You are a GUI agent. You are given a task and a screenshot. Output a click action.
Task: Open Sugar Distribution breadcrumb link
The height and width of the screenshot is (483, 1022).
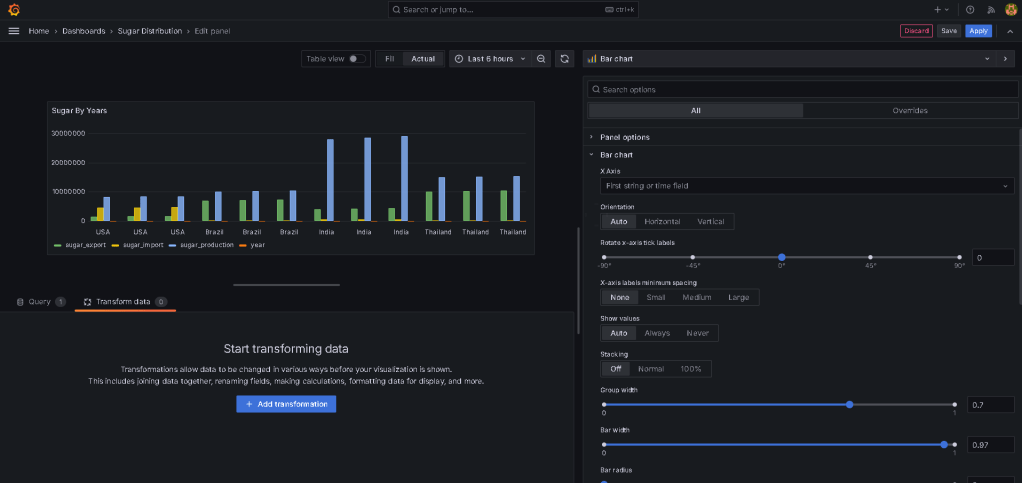point(149,31)
